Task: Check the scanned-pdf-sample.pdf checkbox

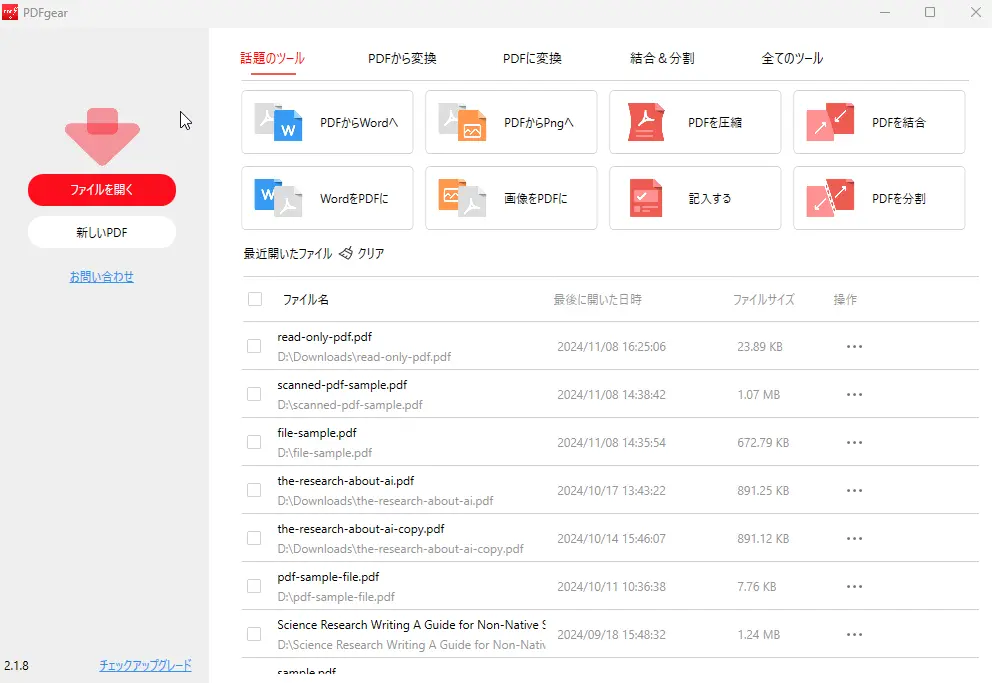Action: tap(253, 394)
